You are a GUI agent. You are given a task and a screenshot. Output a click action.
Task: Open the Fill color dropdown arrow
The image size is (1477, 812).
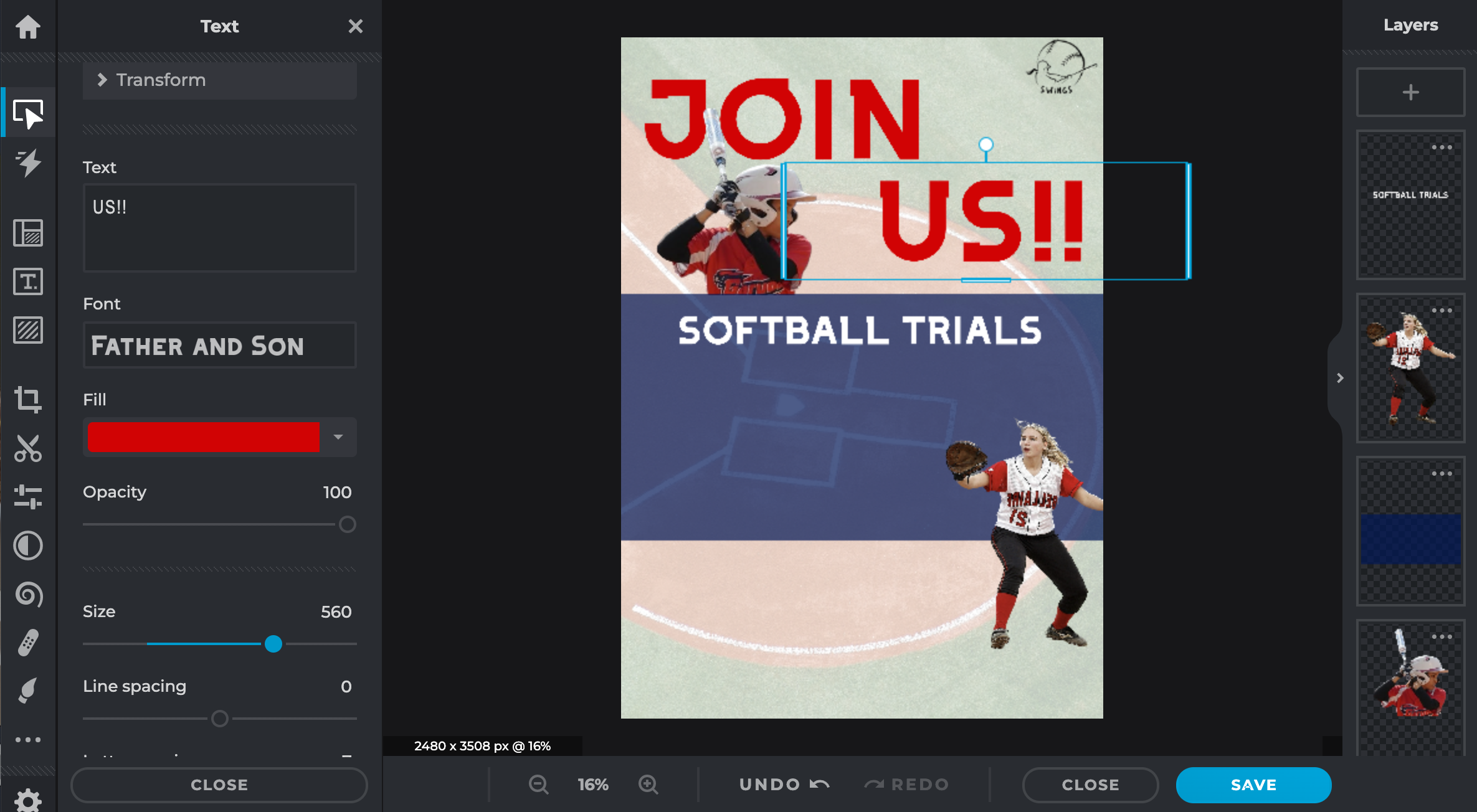[x=338, y=437]
